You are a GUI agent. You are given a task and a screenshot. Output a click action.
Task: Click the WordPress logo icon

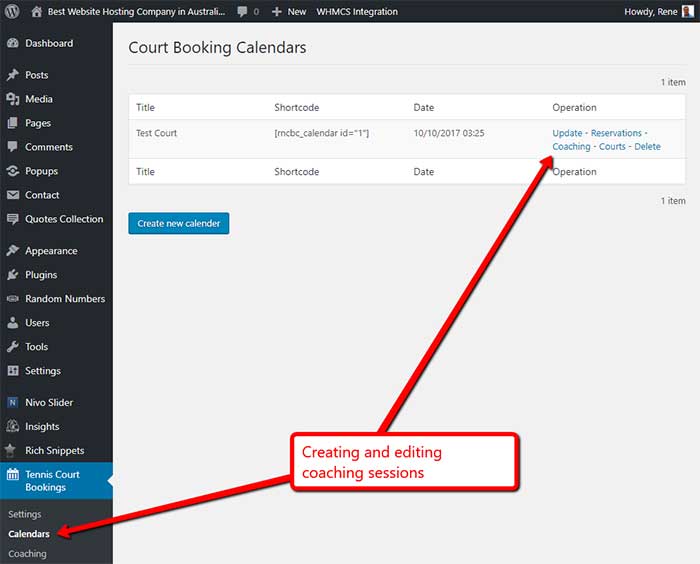(x=12, y=11)
